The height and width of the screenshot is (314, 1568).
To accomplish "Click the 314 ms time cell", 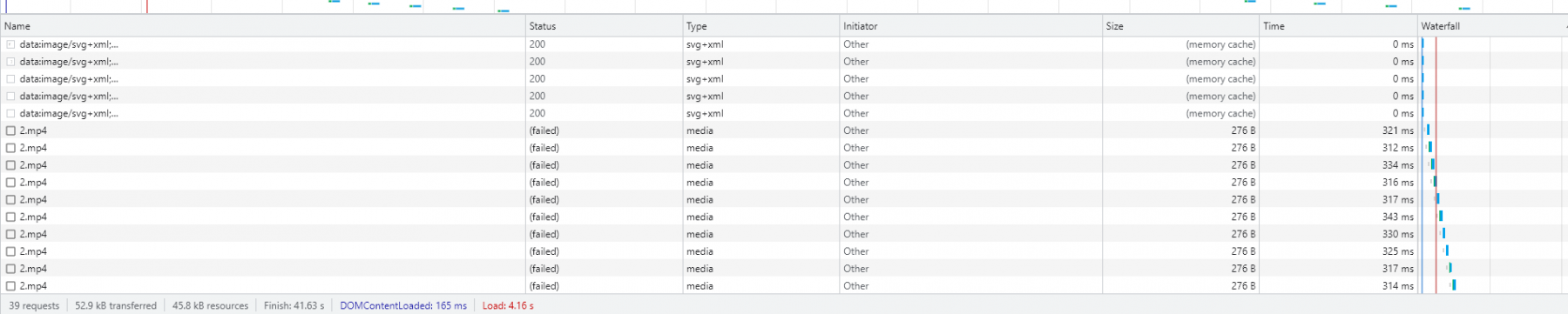I will tap(1397, 286).
